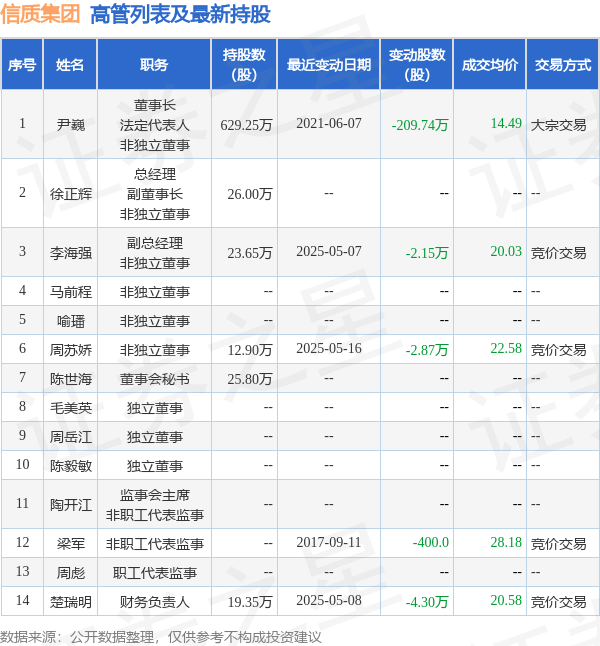
Task: Click shareholding value 12.90万
Action: [250, 350]
